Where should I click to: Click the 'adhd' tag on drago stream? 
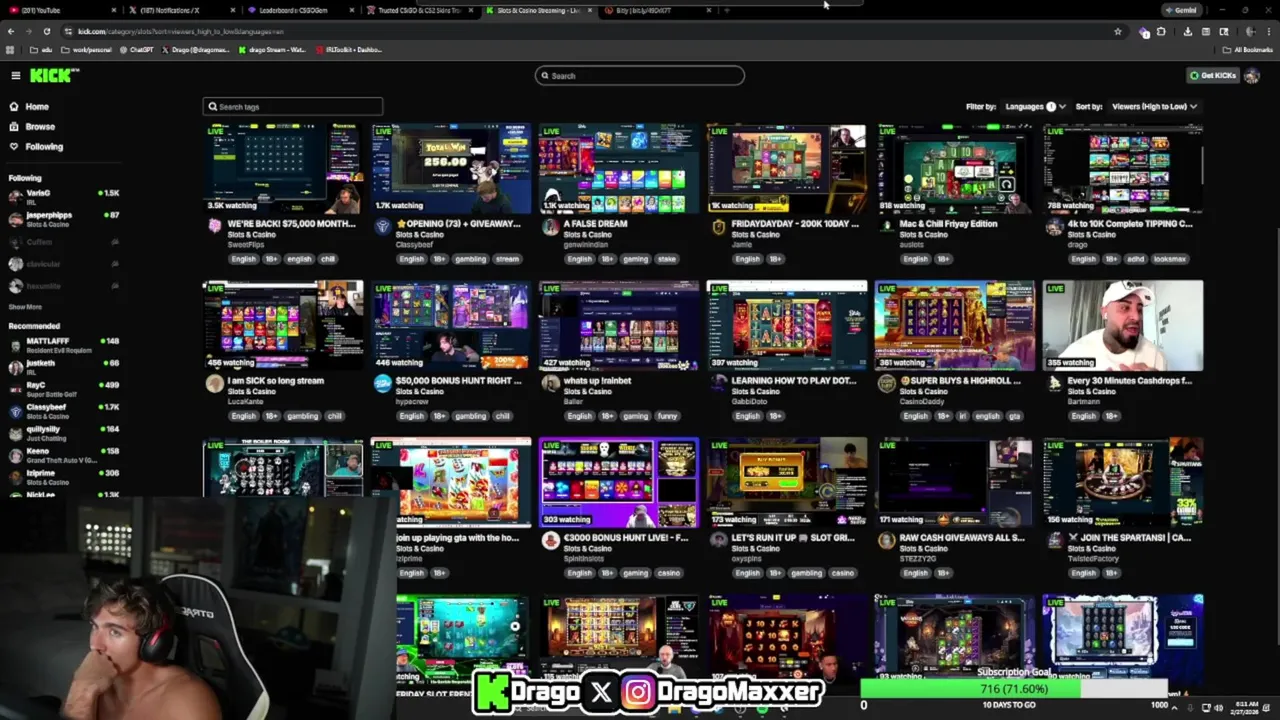pos(1136,259)
